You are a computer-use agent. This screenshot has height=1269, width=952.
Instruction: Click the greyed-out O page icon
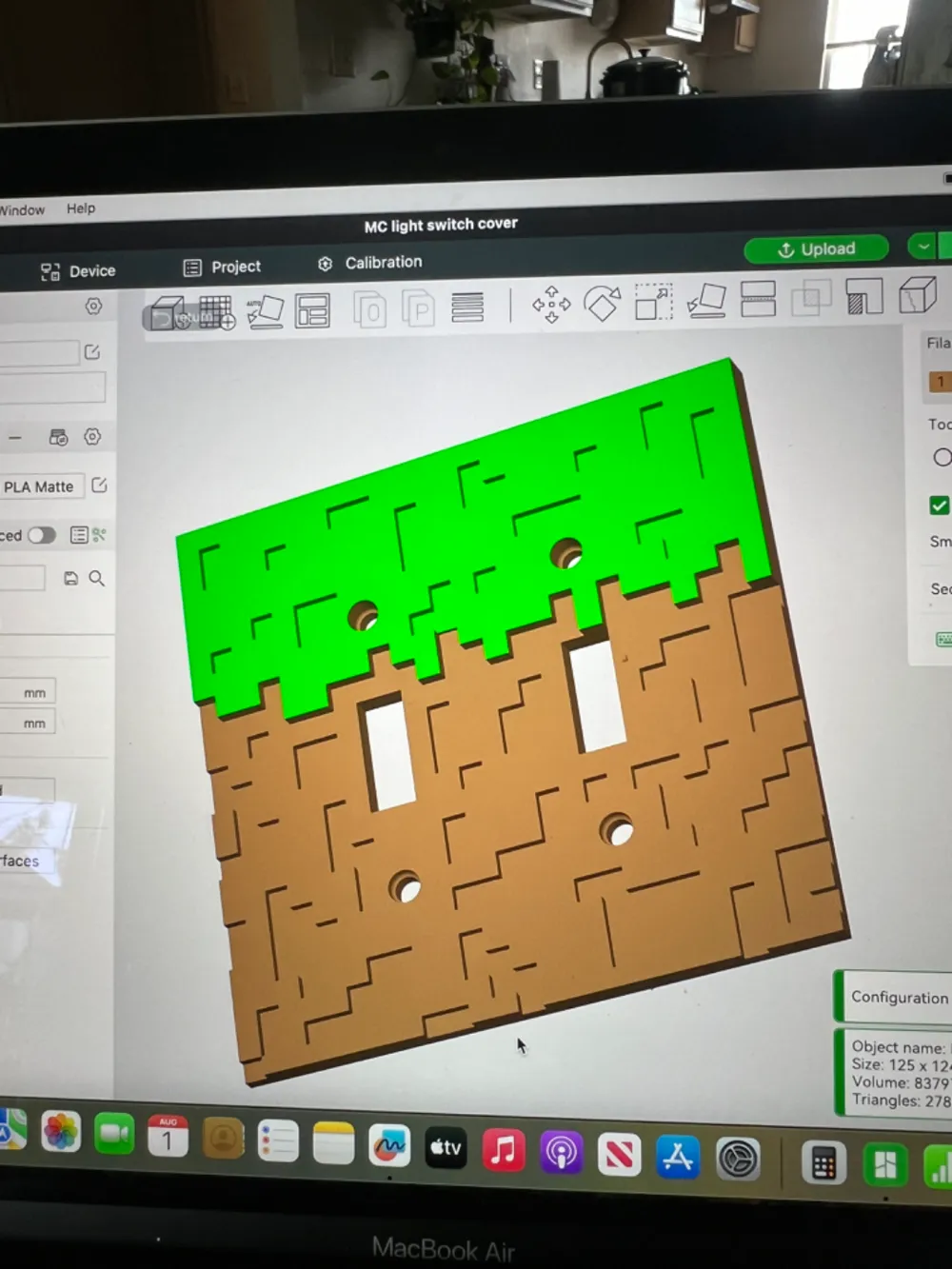369,310
